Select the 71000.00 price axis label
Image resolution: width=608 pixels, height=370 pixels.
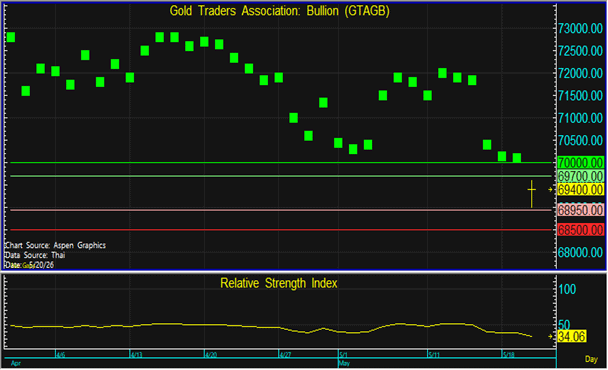(580, 118)
